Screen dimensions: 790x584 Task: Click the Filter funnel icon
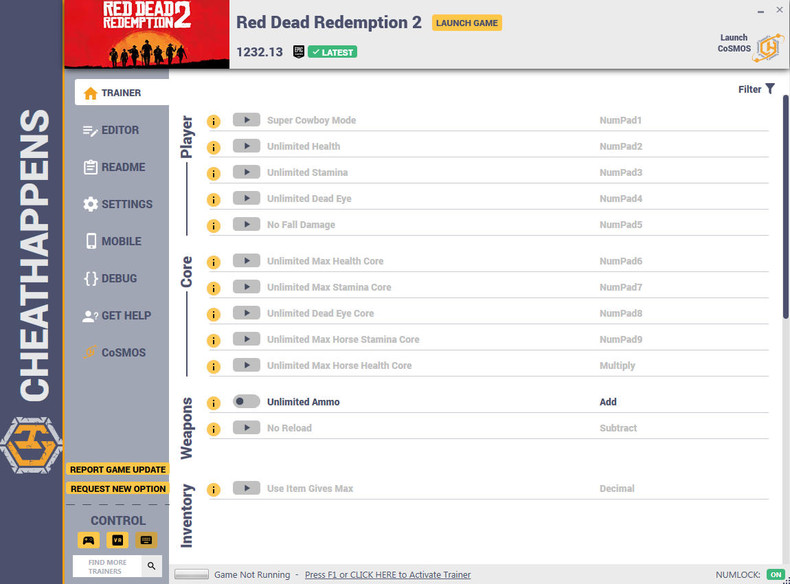[x=770, y=89]
